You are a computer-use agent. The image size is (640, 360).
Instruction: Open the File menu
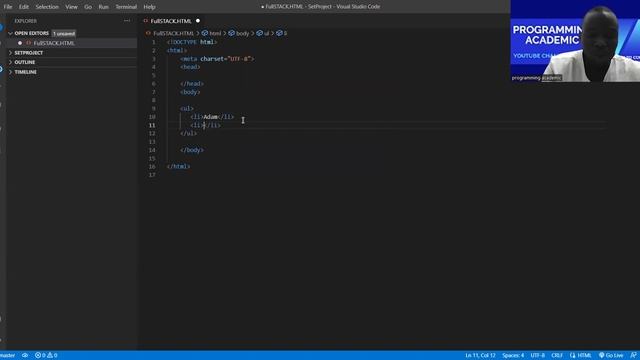[8, 7]
